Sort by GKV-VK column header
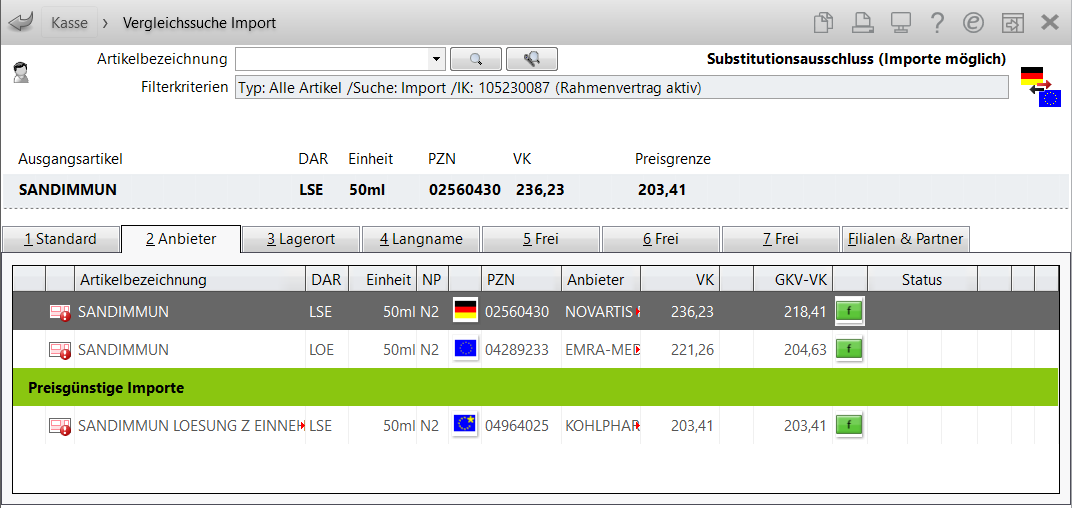 793,279
